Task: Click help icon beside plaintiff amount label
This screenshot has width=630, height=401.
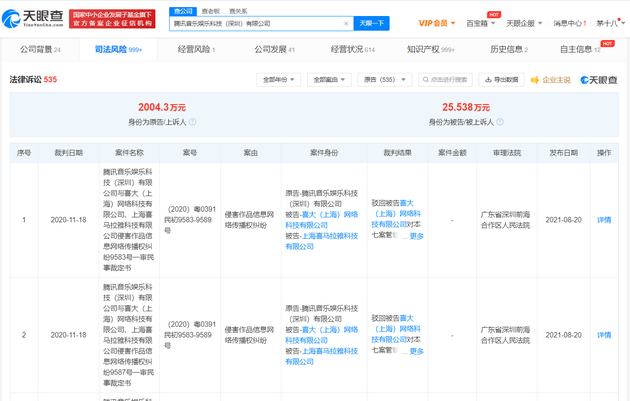Action: [x=193, y=122]
